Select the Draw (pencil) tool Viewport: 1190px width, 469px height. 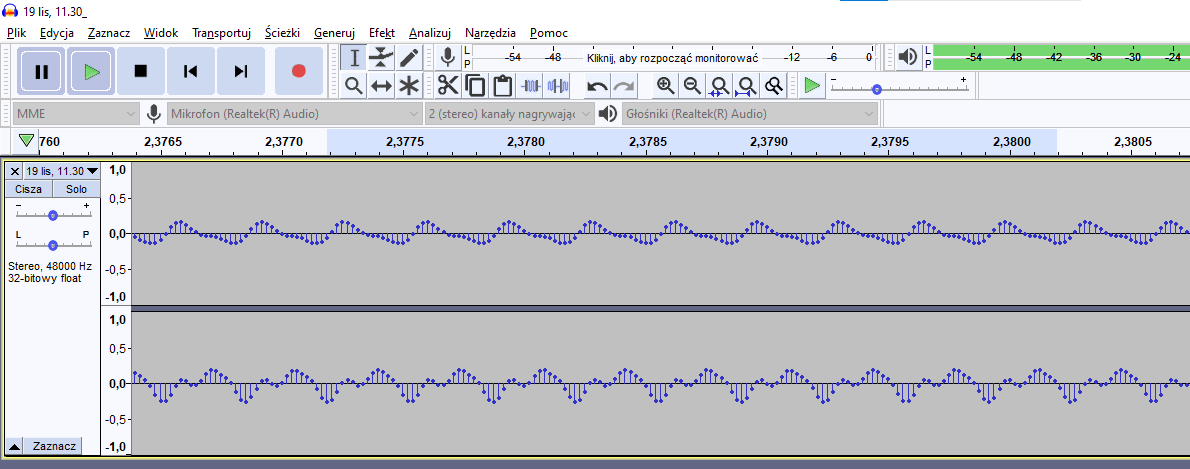(x=409, y=58)
